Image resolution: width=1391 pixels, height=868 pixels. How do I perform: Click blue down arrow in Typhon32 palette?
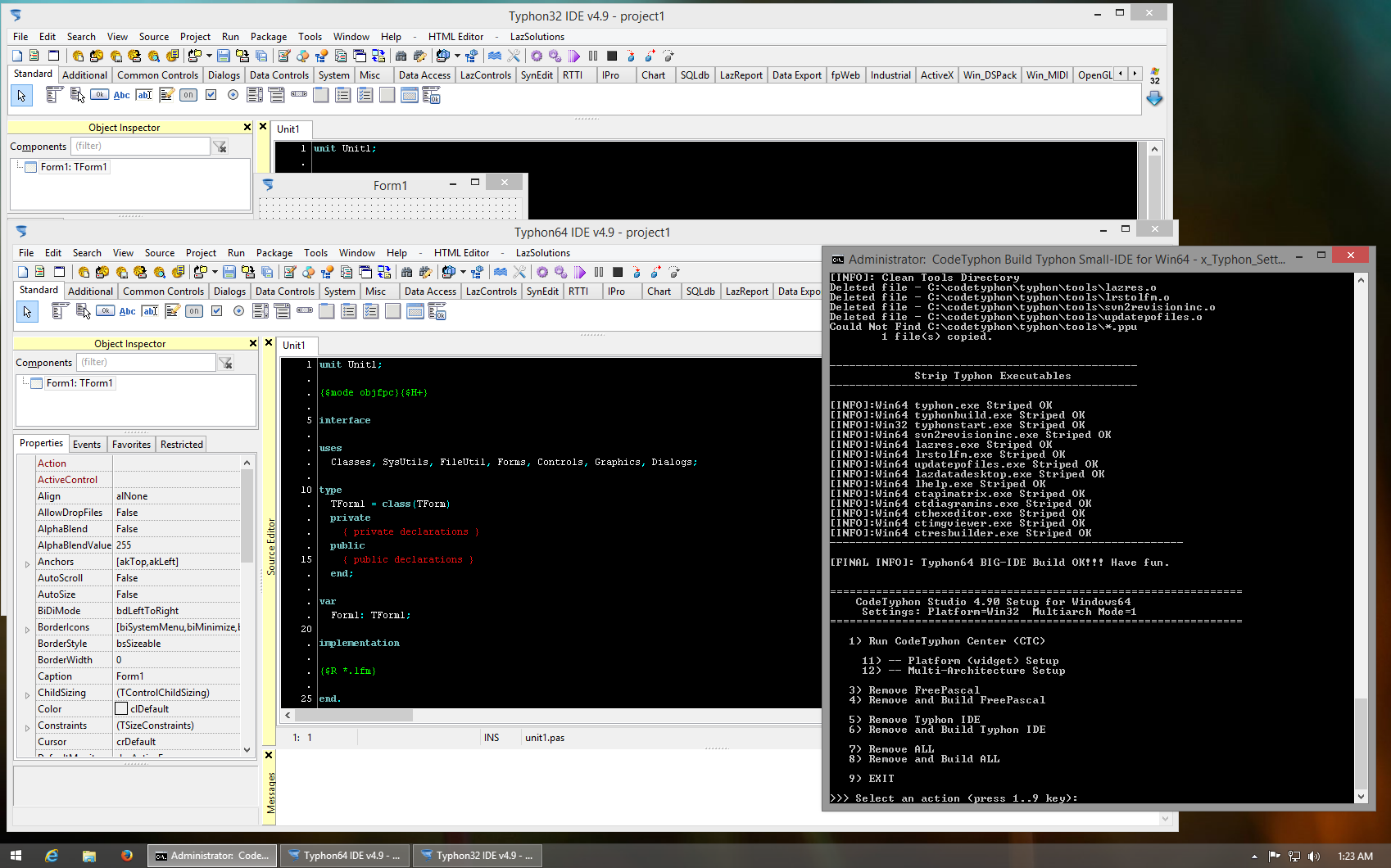[x=1154, y=98]
